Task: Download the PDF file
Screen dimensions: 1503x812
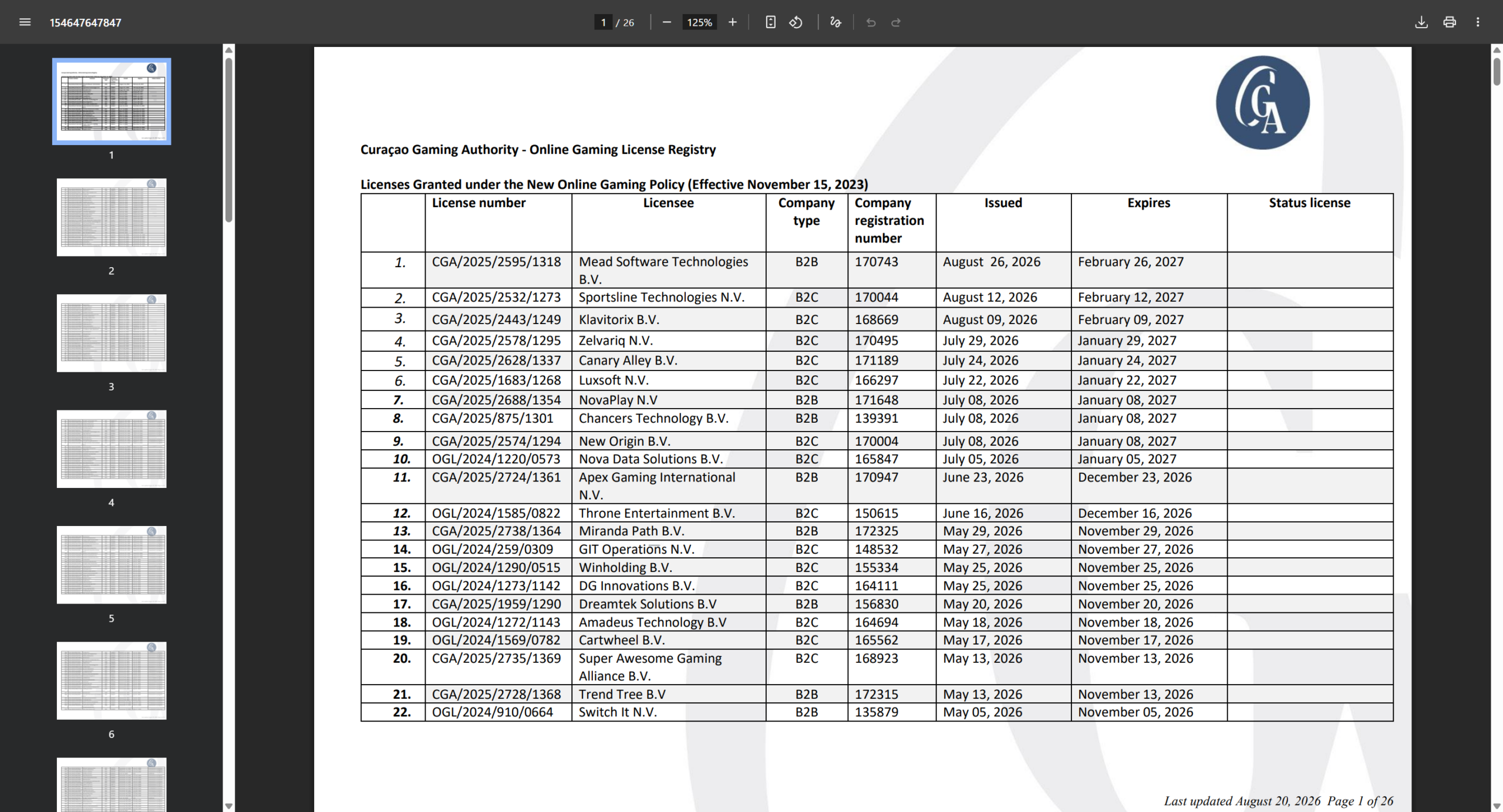Action: pyautogui.click(x=1421, y=22)
